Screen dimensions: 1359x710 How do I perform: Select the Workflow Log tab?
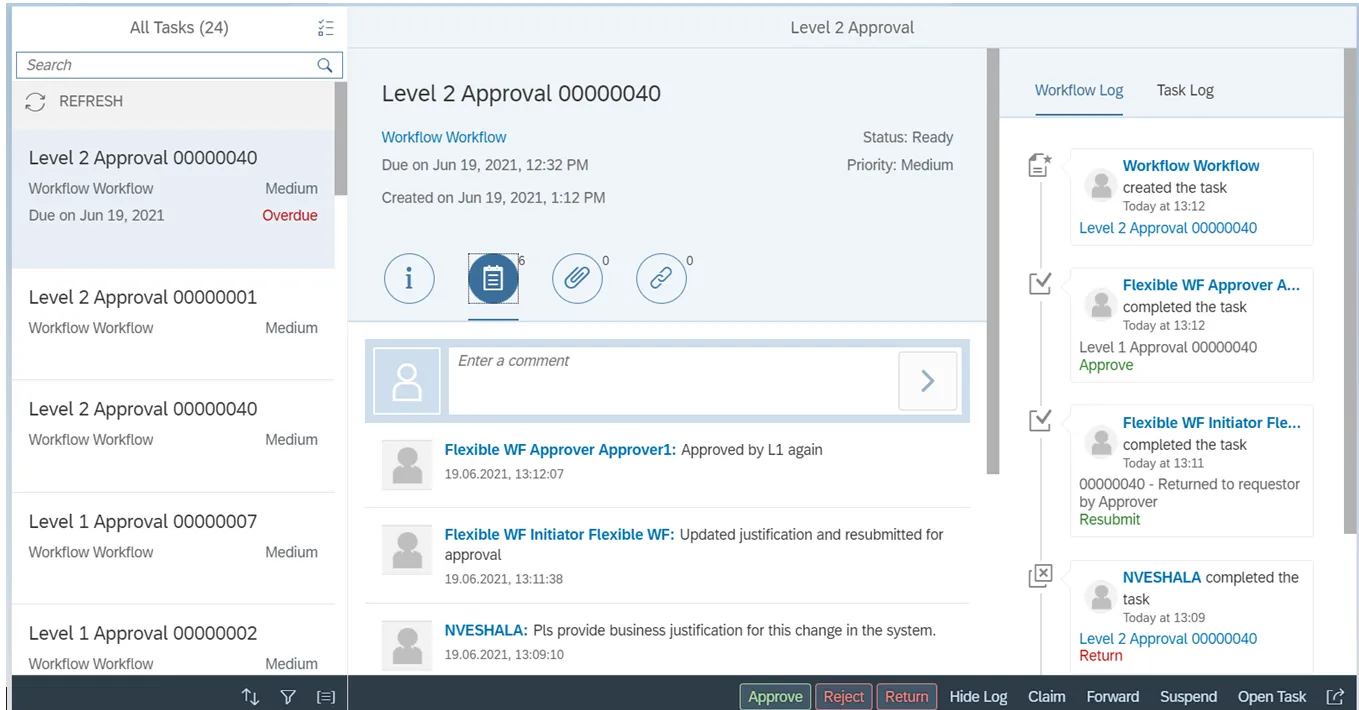point(1078,90)
